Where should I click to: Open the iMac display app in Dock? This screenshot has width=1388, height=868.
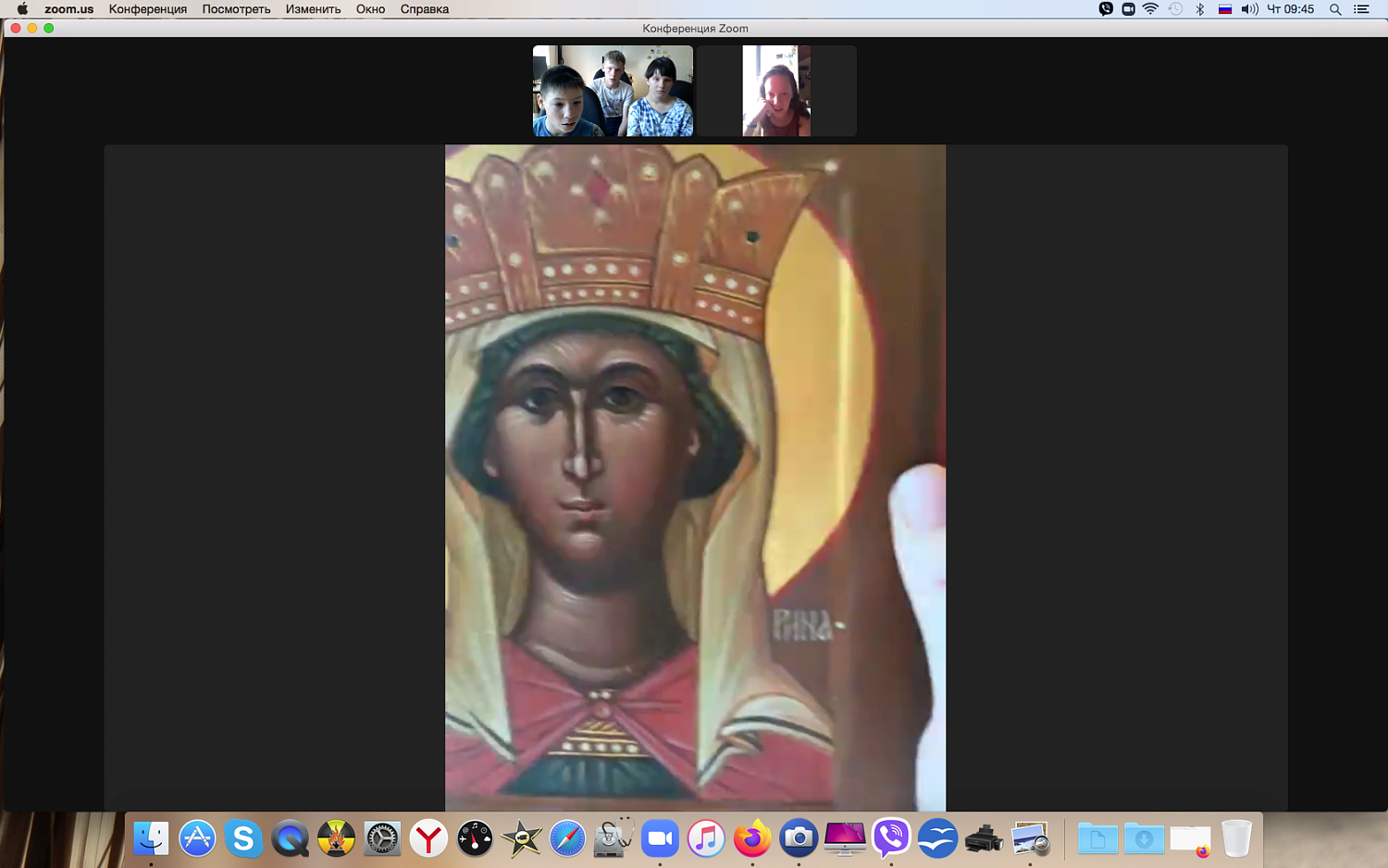point(845,838)
